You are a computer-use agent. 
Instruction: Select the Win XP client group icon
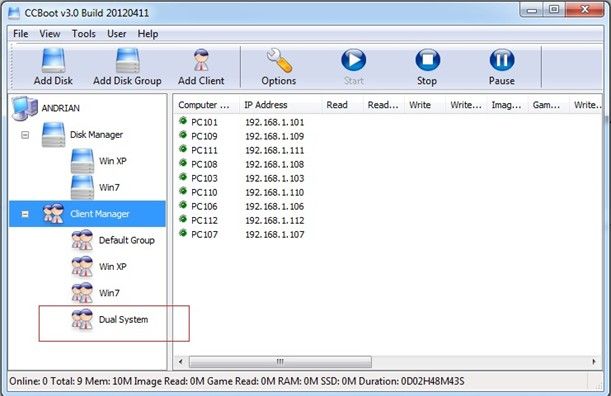pyautogui.click(x=82, y=267)
